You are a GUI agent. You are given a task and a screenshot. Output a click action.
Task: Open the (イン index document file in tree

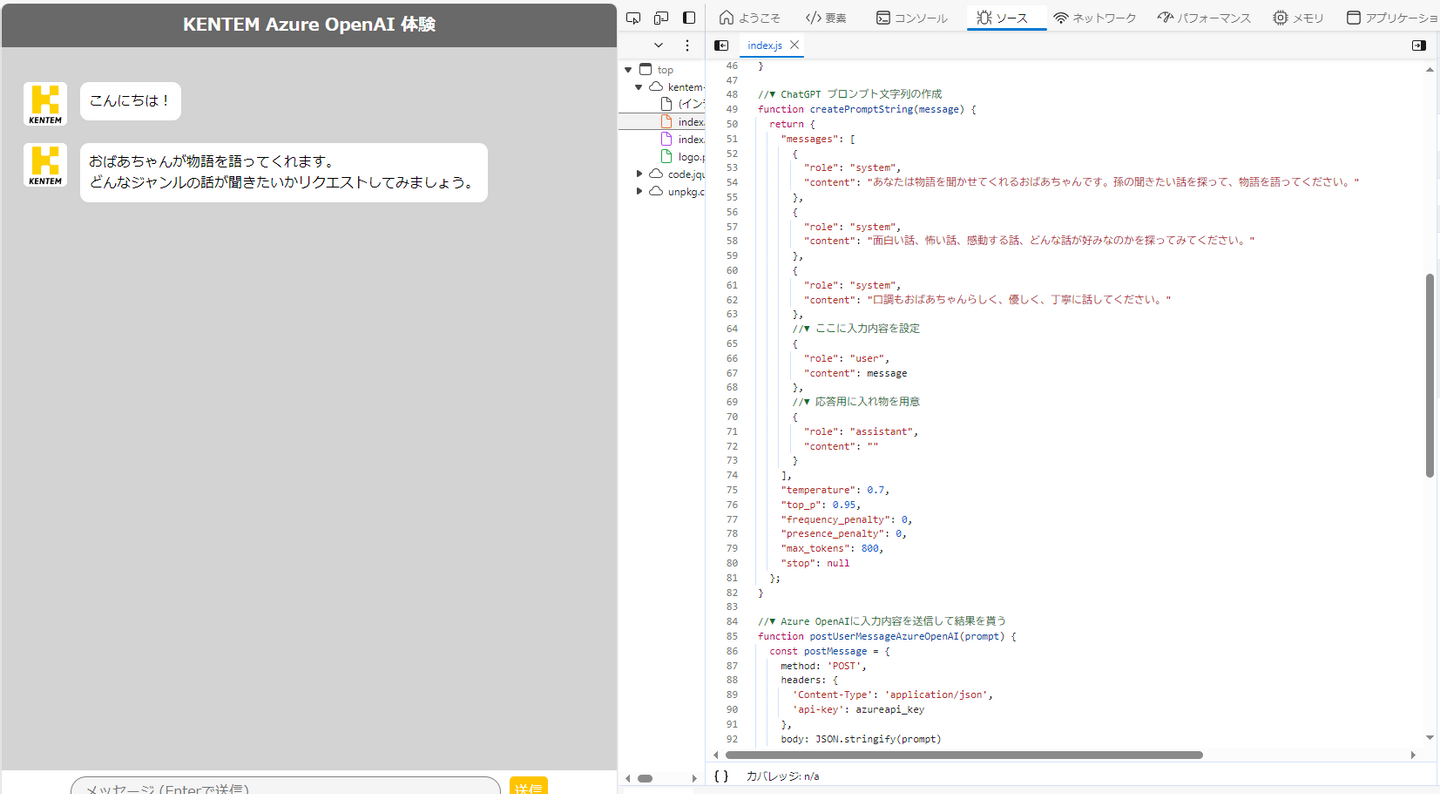683,104
